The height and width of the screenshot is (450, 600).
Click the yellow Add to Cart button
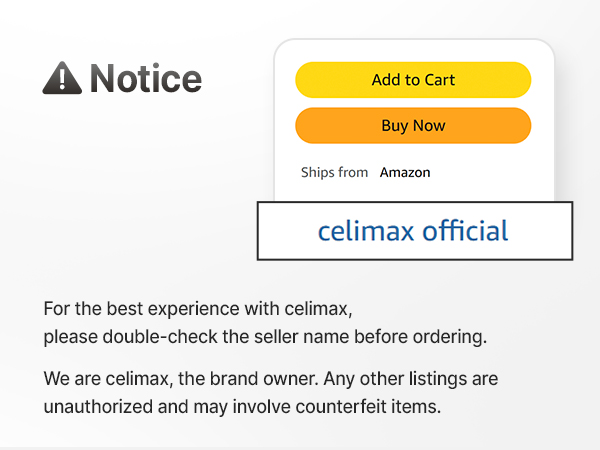pyautogui.click(x=413, y=80)
